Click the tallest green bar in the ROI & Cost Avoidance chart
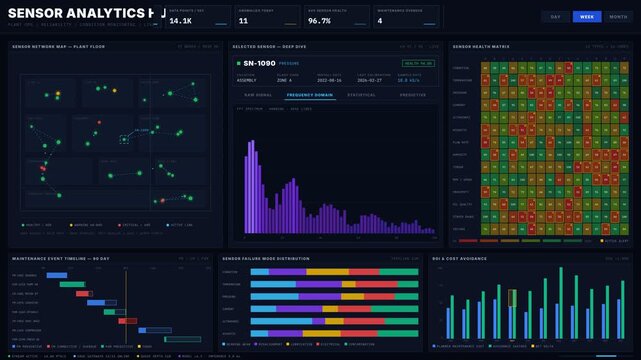 tap(561, 303)
